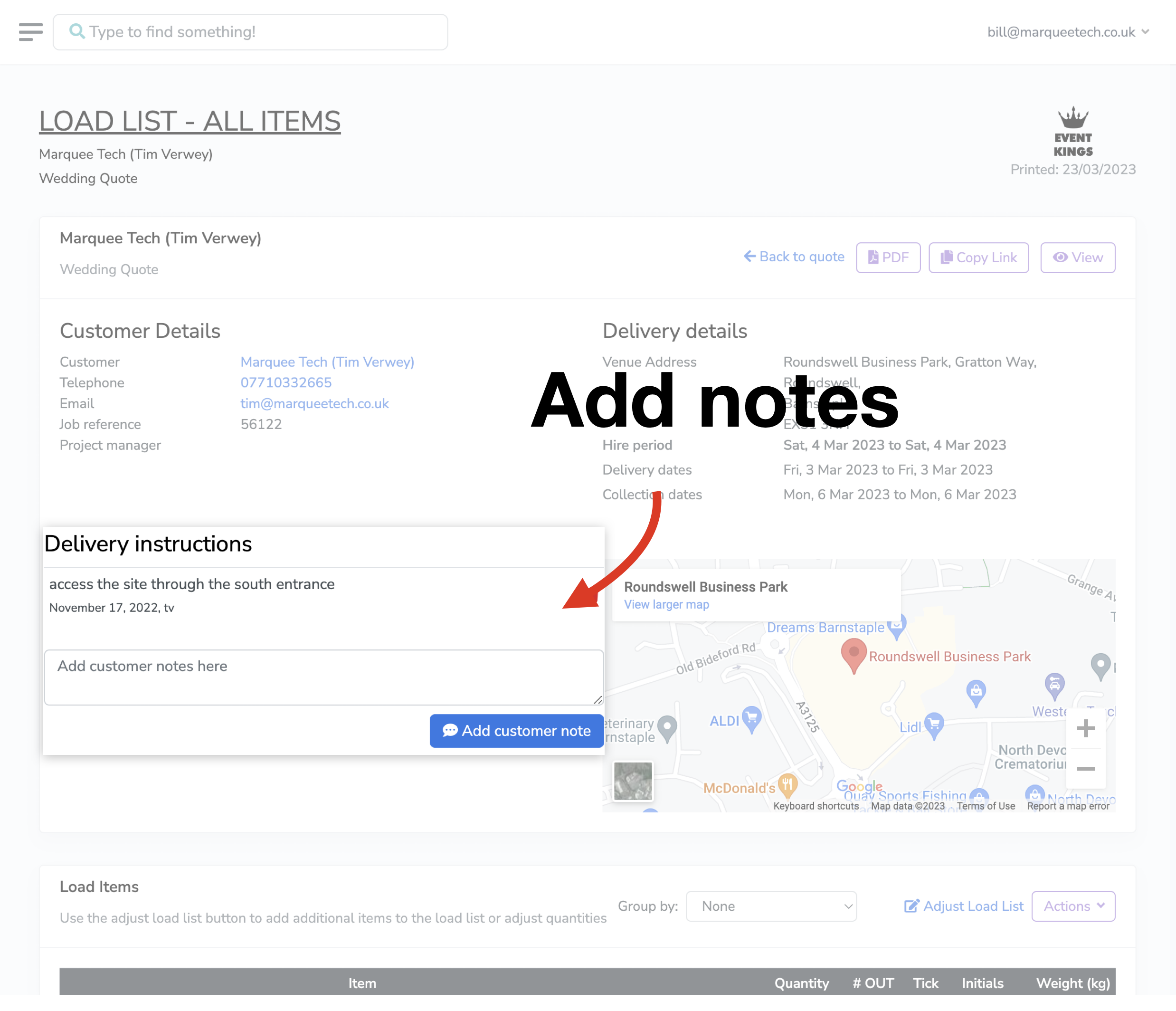Go back to quote
1176x1011 pixels.
tap(794, 257)
